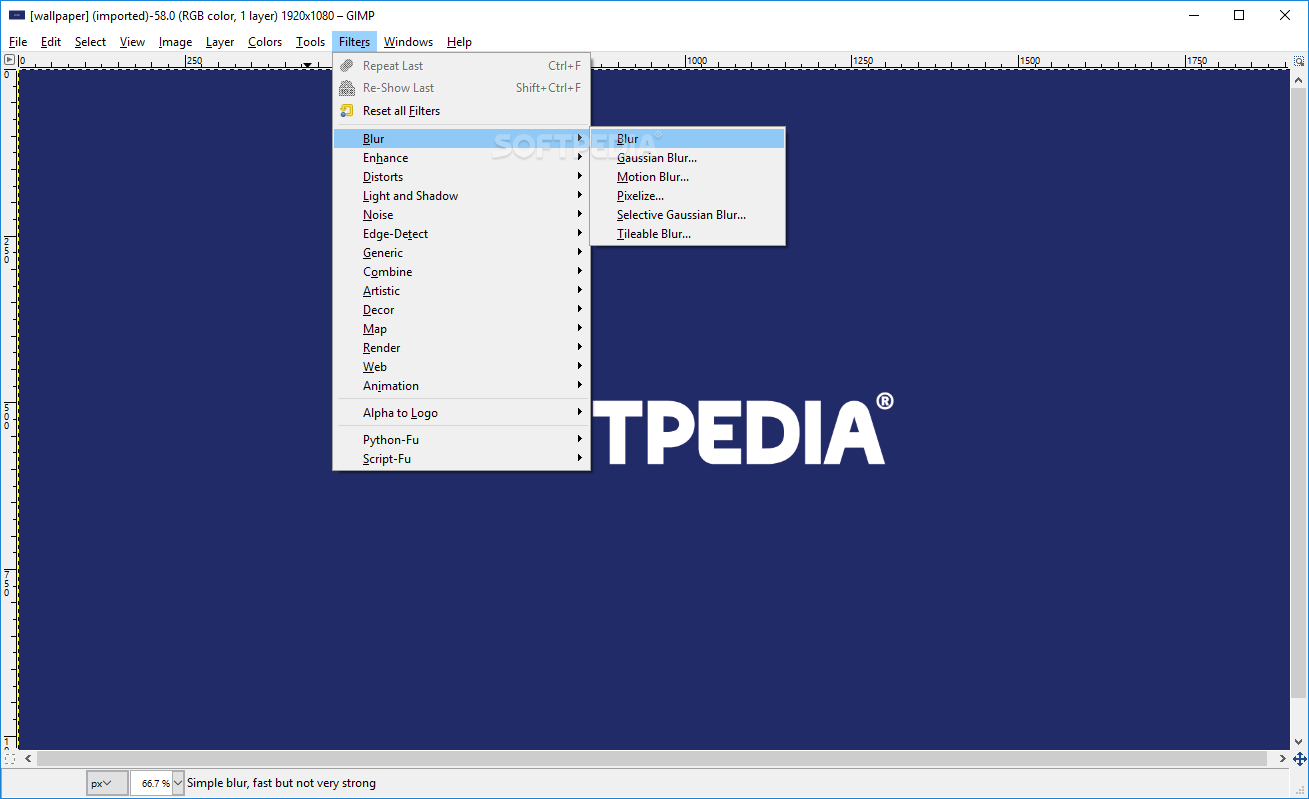Open the View menu
The width and height of the screenshot is (1309, 799).
tap(132, 42)
